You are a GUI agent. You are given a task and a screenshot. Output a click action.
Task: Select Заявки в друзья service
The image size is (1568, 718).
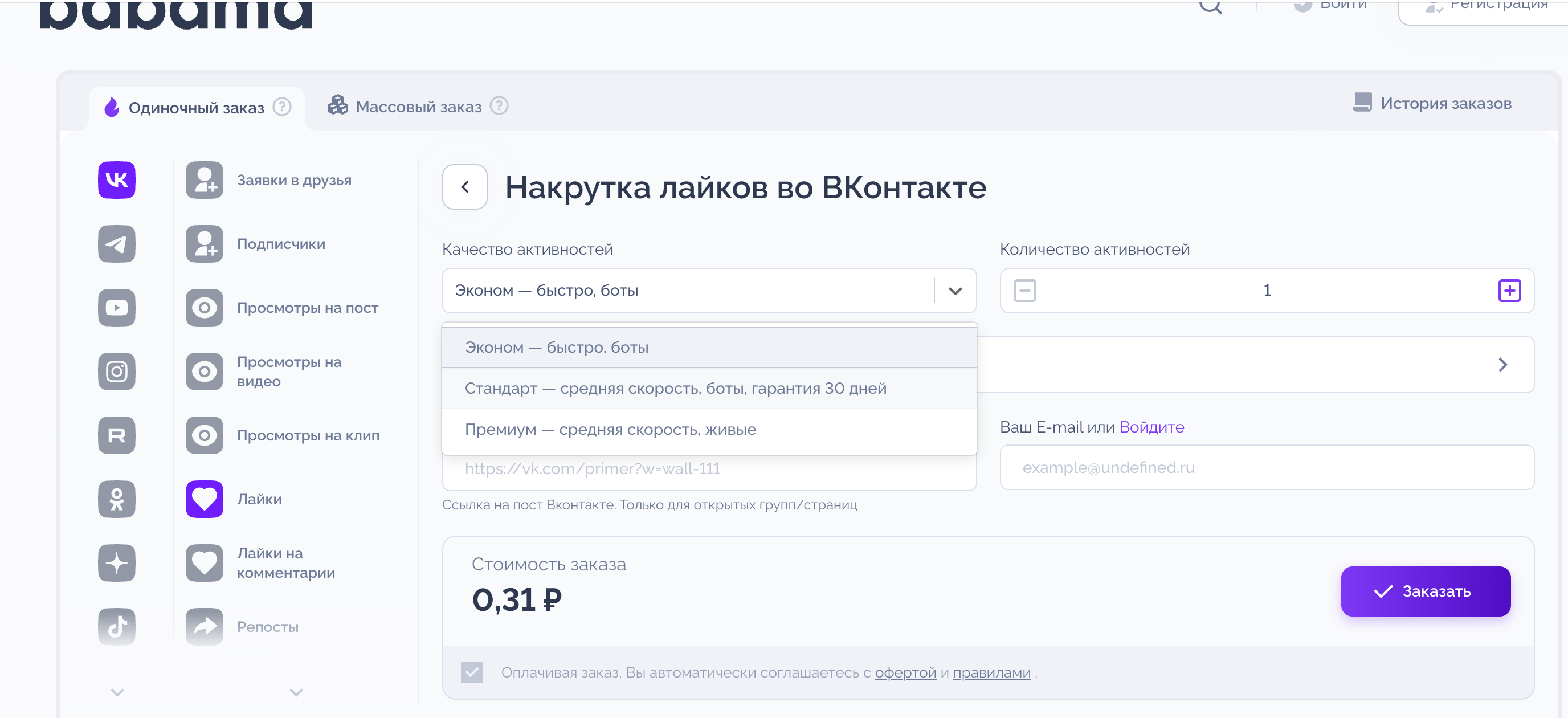click(295, 180)
